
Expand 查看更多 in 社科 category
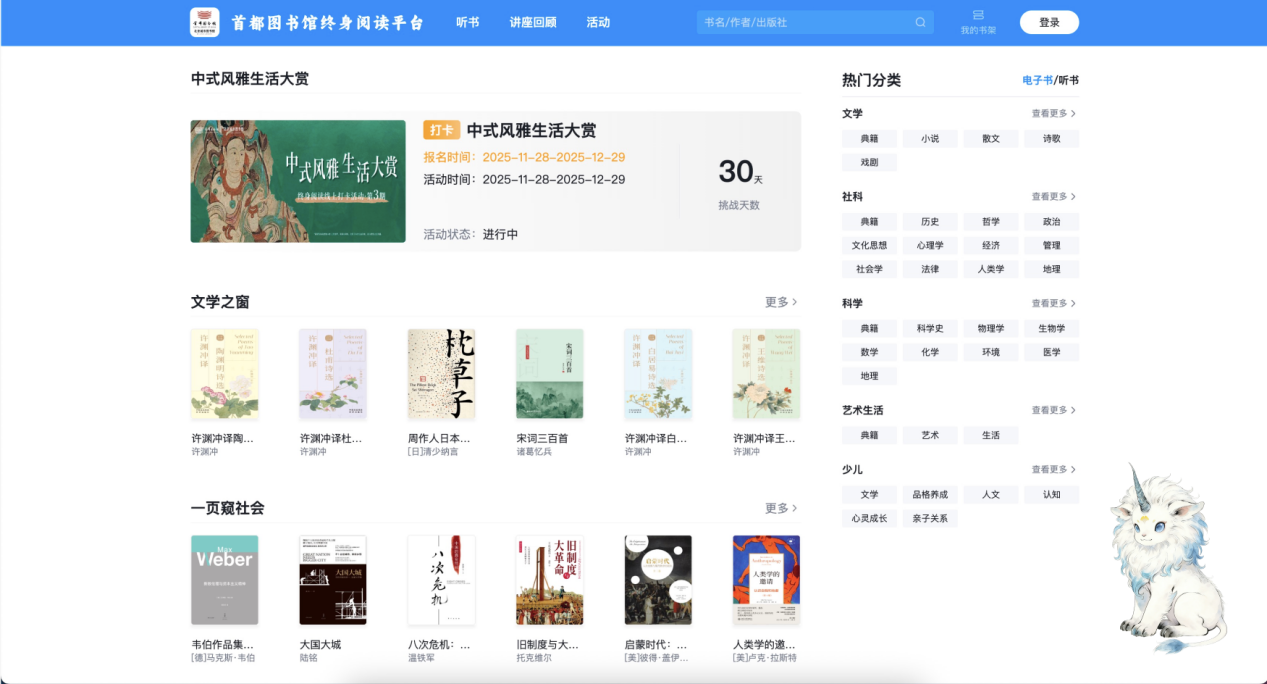1053,197
